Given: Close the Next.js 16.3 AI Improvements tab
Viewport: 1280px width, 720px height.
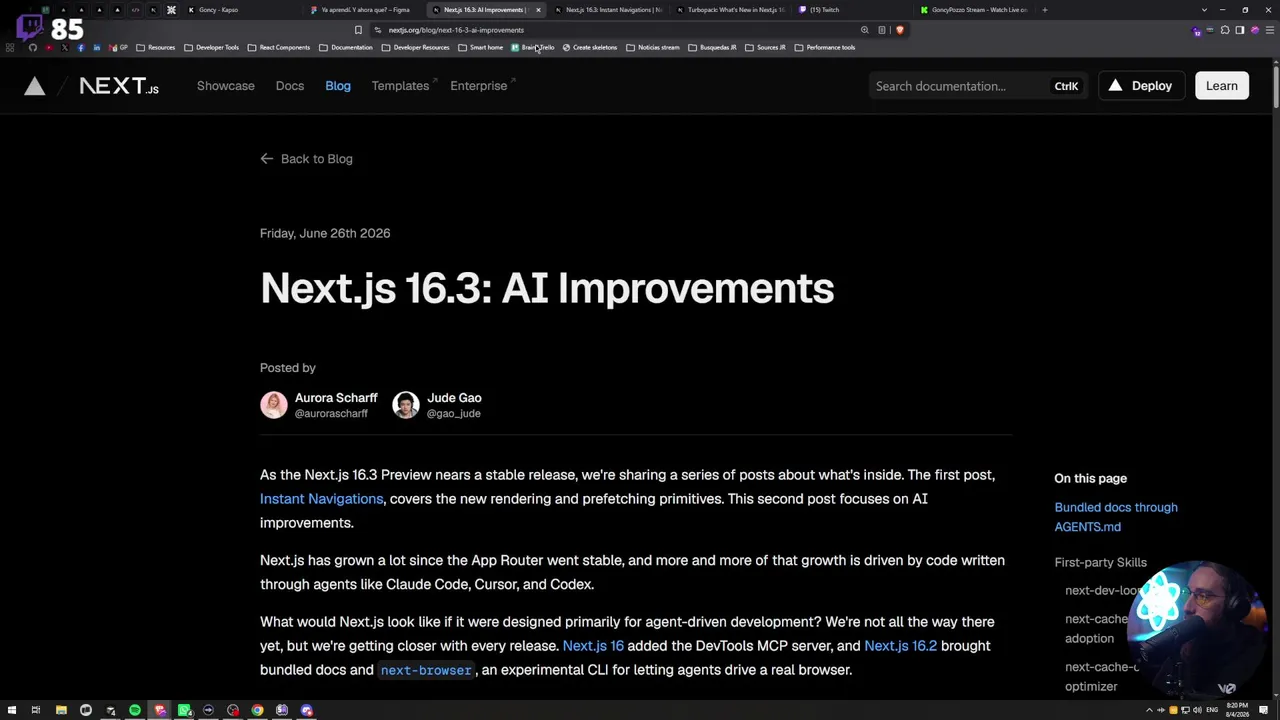Looking at the screenshot, I should (x=538, y=10).
